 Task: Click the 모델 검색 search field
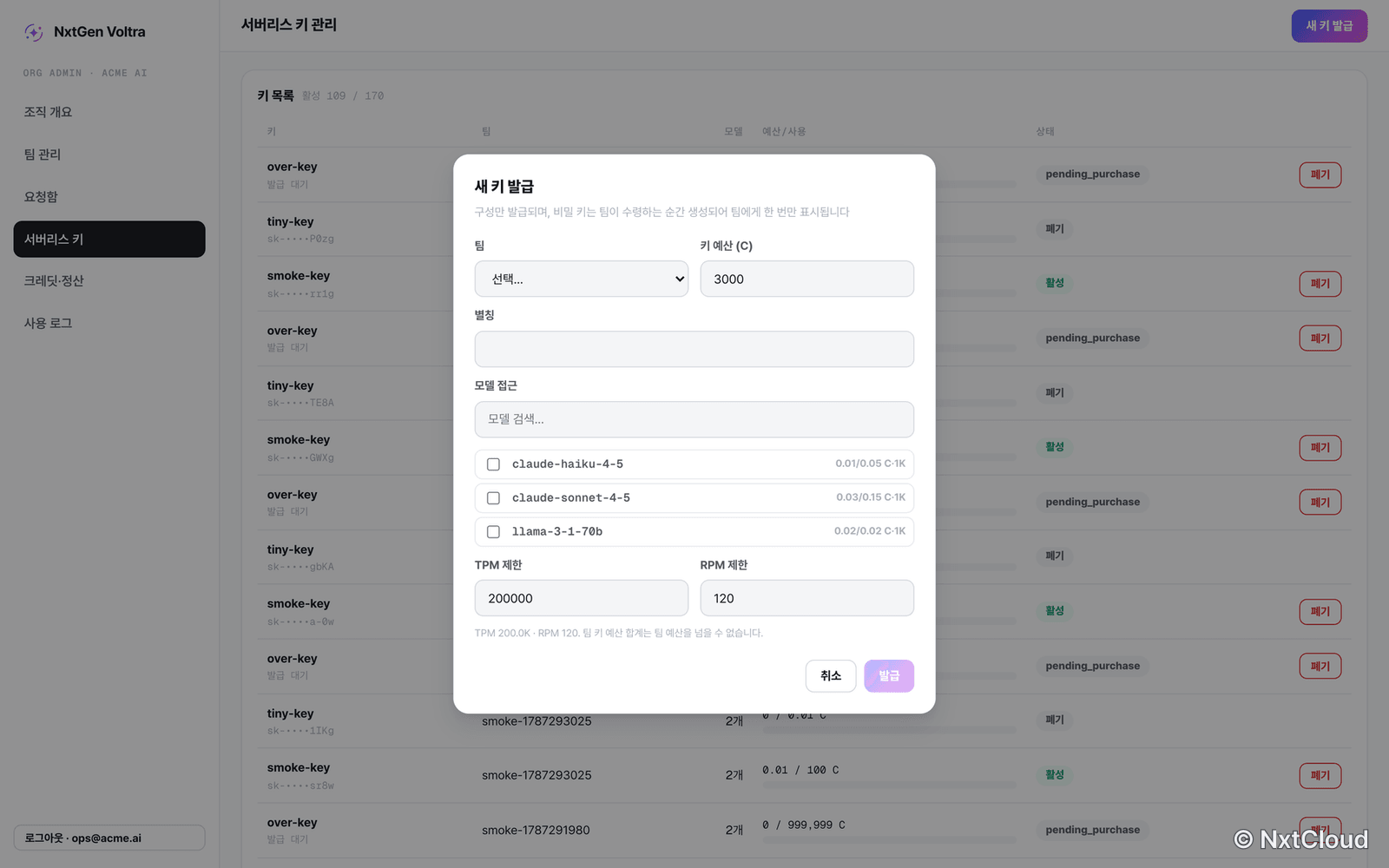[x=694, y=419]
